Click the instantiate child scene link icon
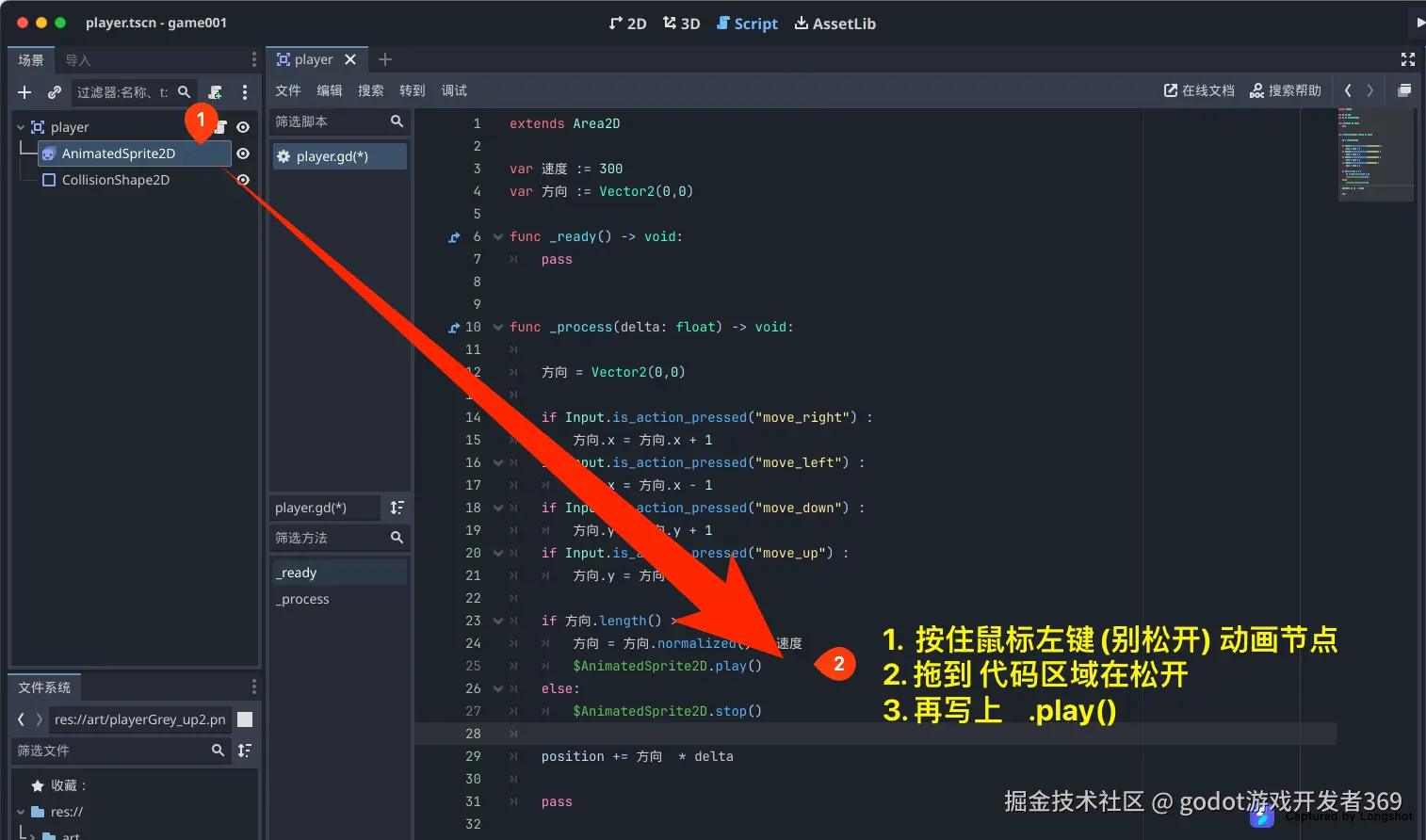This screenshot has height=840, width=1426. [x=55, y=92]
